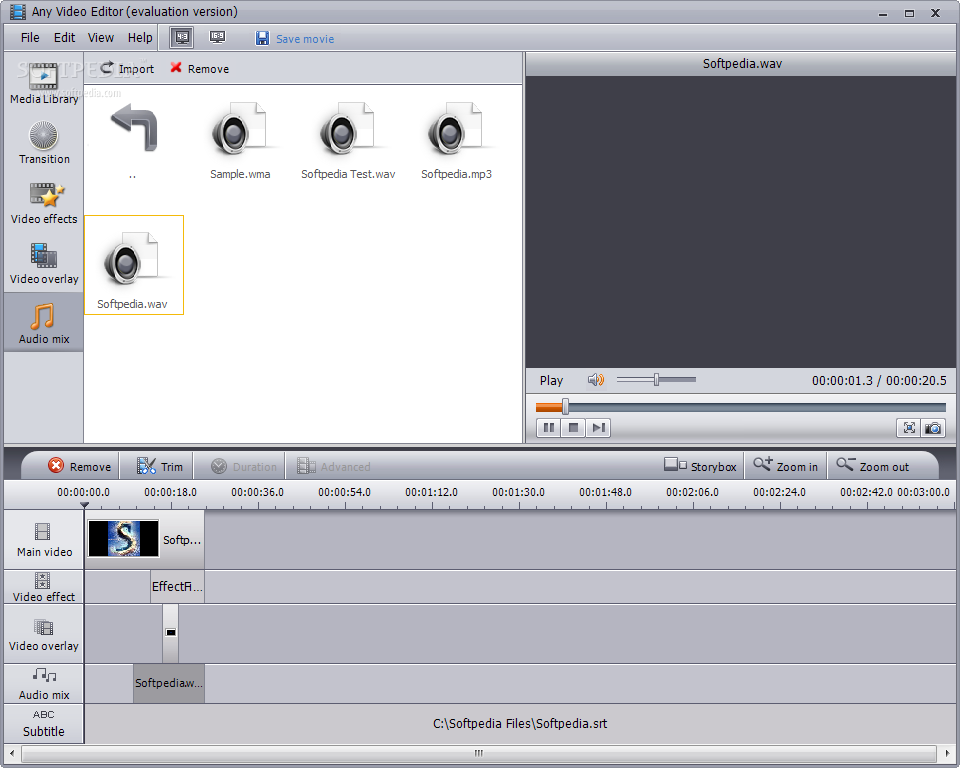This screenshot has height=768, width=960.
Task: Open the Edit menu
Action: (x=64, y=37)
